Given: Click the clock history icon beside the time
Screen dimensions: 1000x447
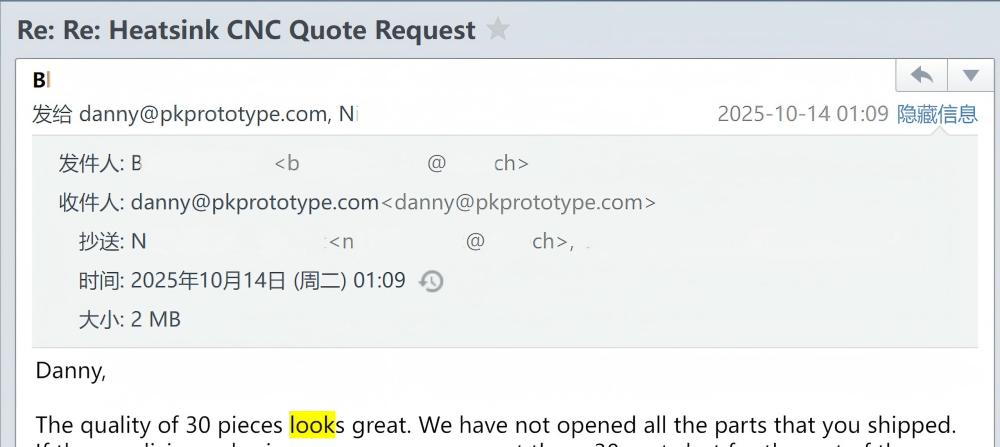Looking at the screenshot, I should click(431, 281).
